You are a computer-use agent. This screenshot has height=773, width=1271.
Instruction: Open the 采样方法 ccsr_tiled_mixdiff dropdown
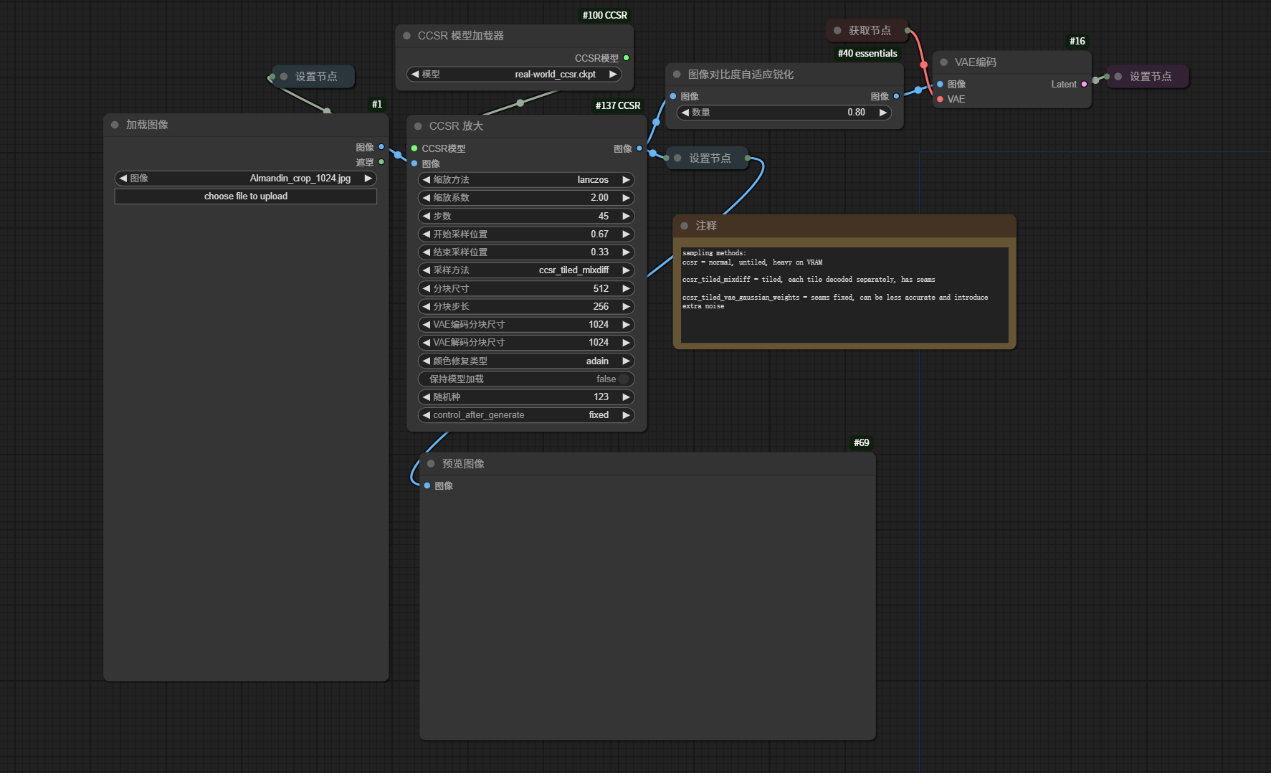coord(526,270)
